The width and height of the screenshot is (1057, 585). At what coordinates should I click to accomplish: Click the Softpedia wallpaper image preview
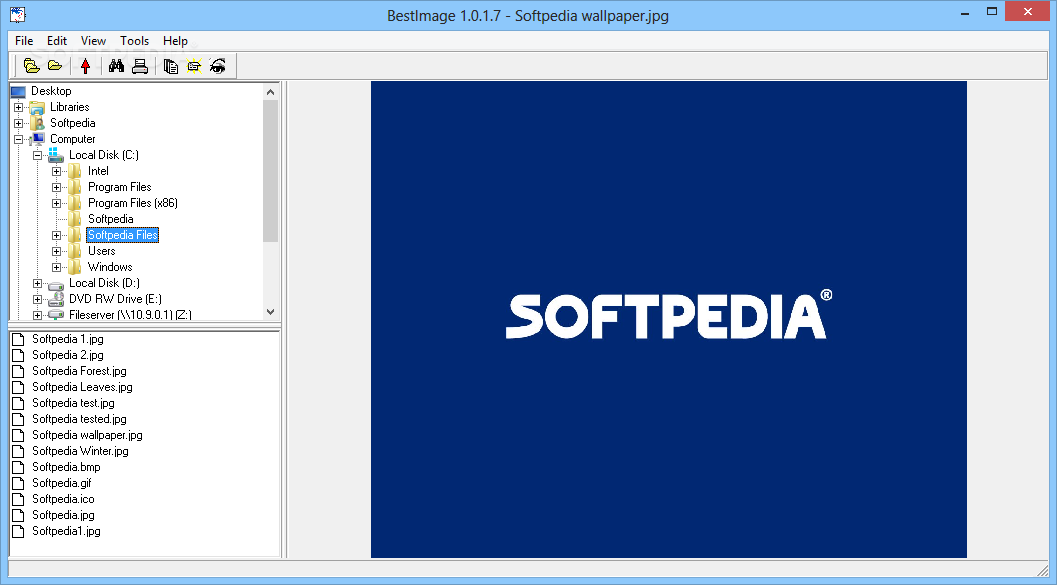(669, 319)
